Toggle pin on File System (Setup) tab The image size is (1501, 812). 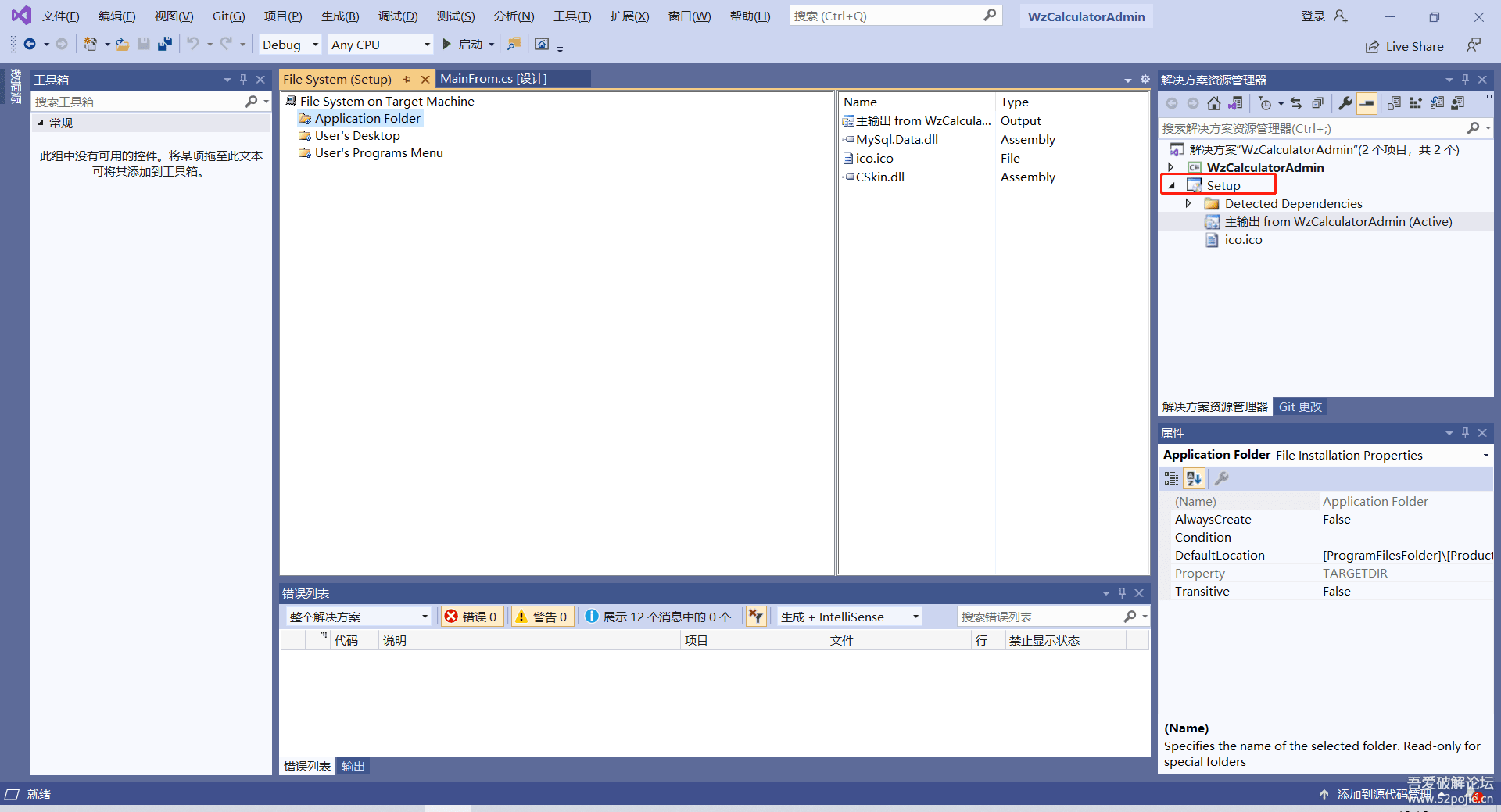(x=407, y=79)
